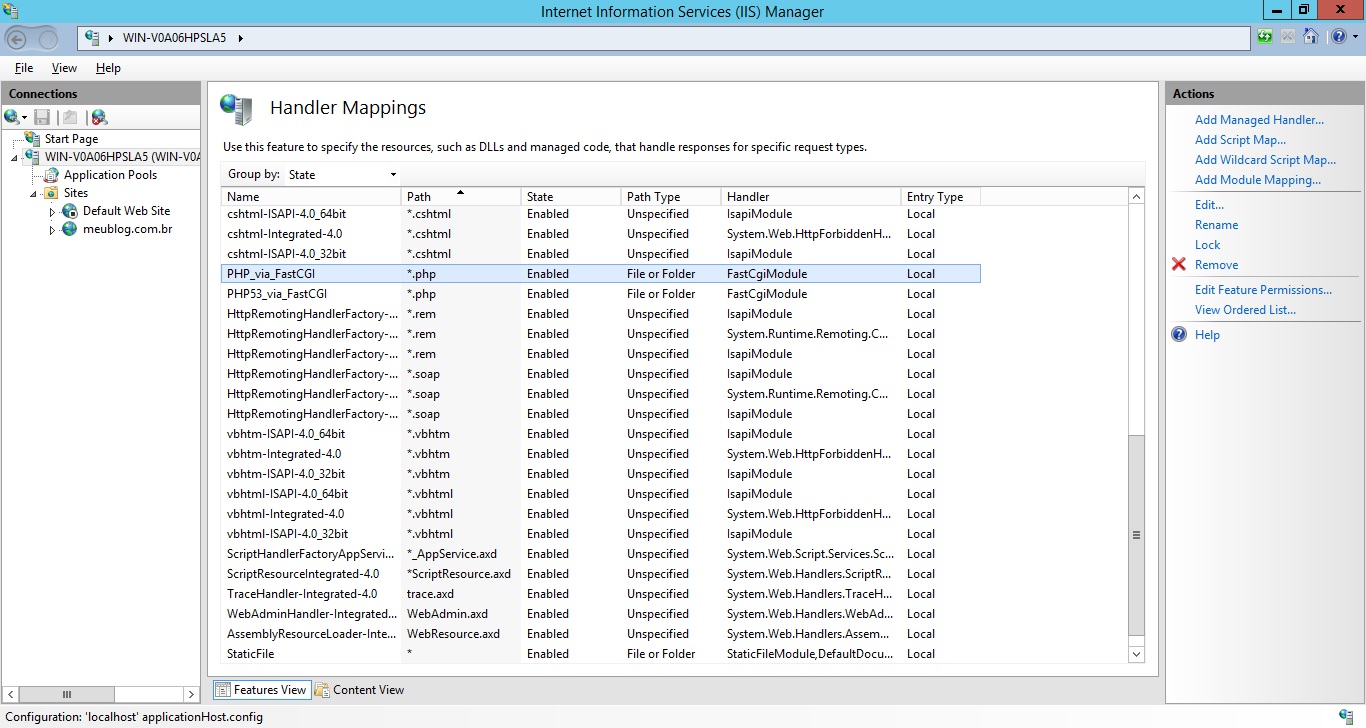Screen dimensions: 1366x728
Task: Select the Sites folder in the tree
Action: pos(75,193)
